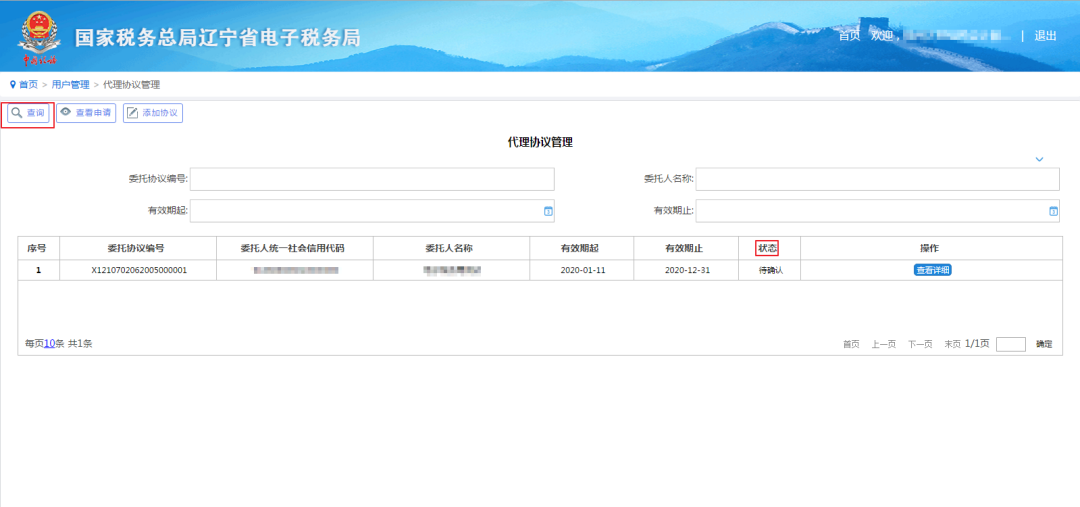This screenshot has height=507, width=1080.
Task: Click the 确定 pagination confirm button
Action: coord(1044,344)
